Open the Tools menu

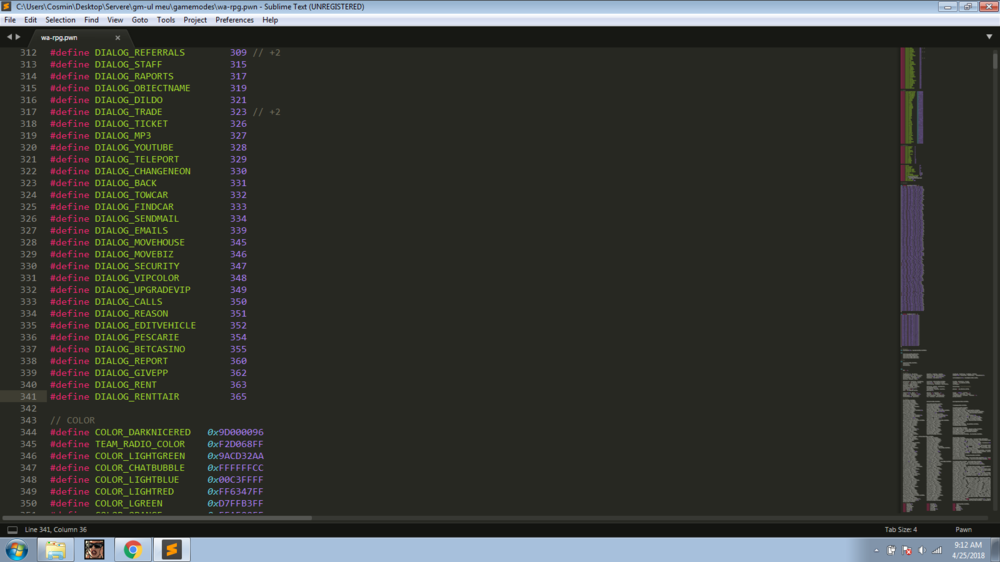pos(166,20)
